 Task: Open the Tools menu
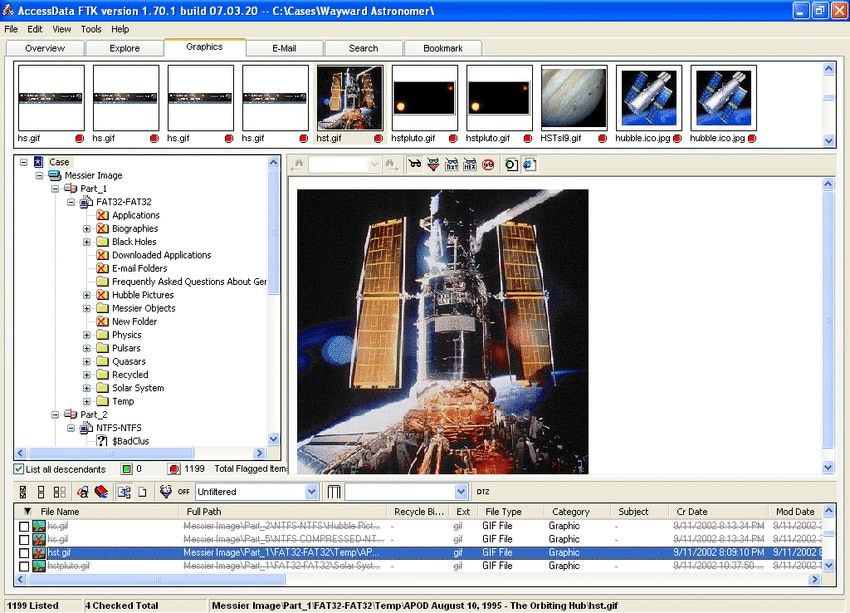pos(91,29)
